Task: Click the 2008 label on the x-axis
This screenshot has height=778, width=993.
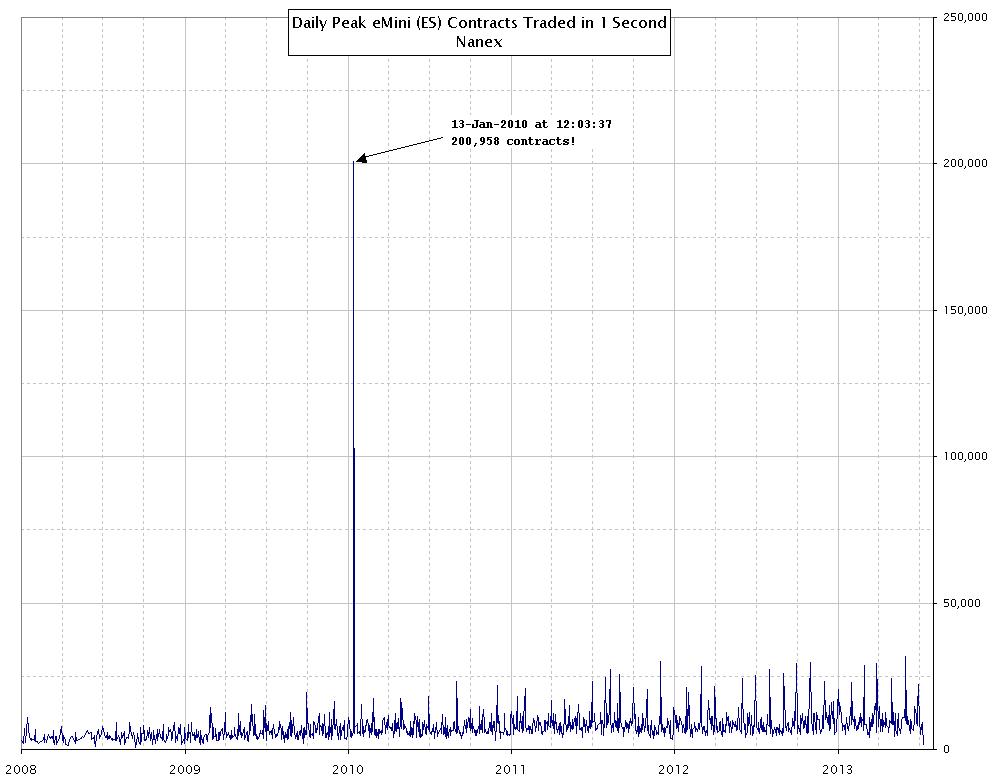Action: (x=22, y=769)
